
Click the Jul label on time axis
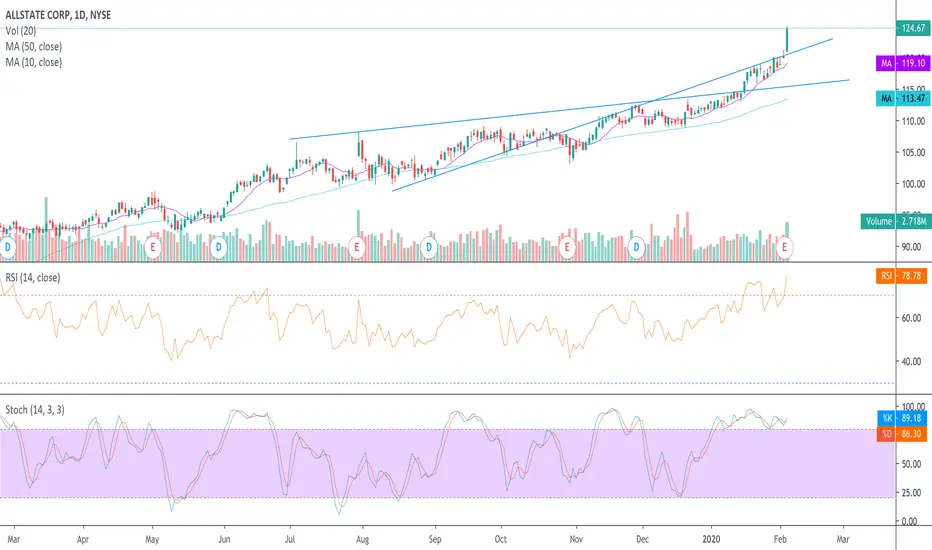(290, 539)
